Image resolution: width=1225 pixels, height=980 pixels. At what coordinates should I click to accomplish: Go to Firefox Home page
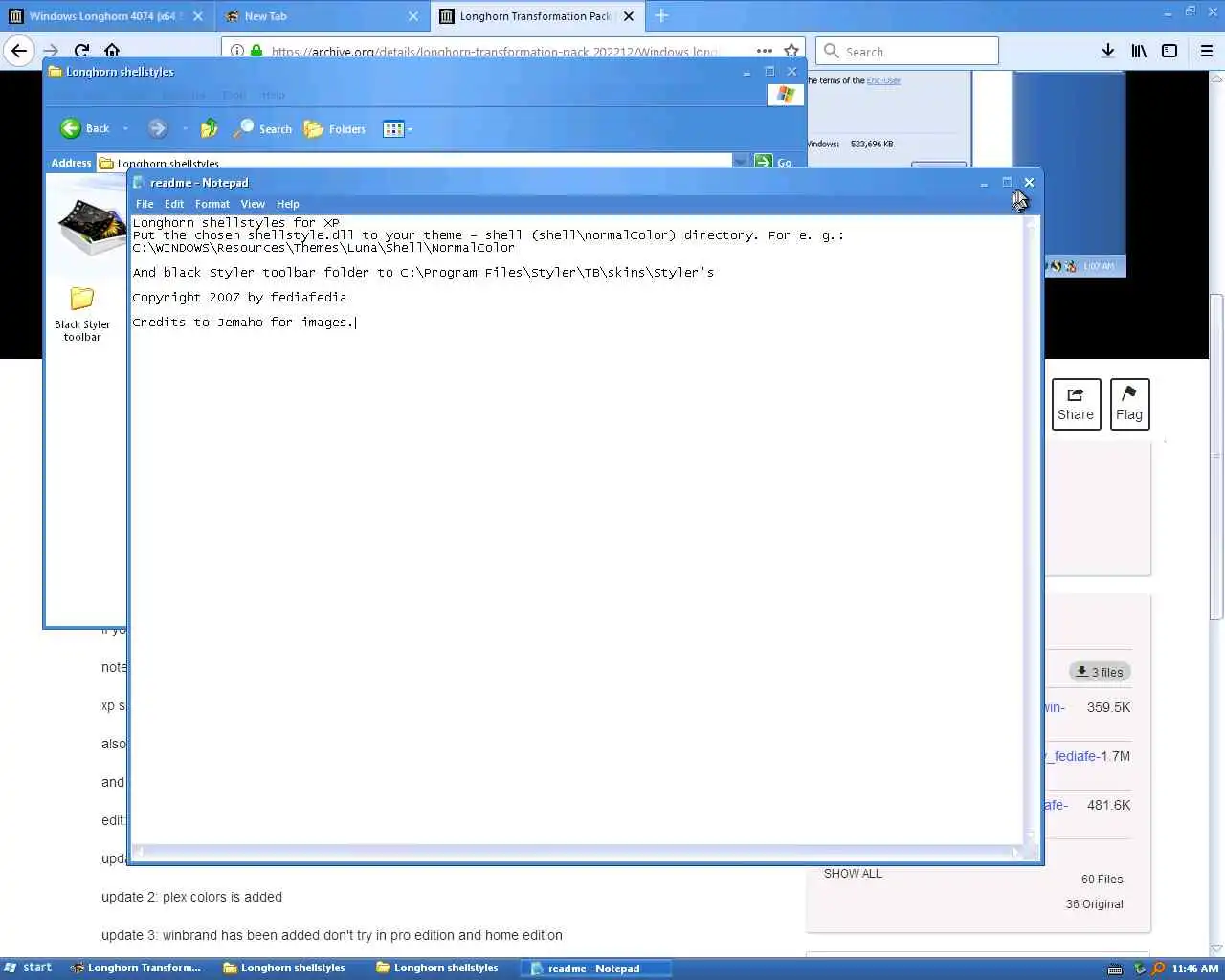click(112, 51)
